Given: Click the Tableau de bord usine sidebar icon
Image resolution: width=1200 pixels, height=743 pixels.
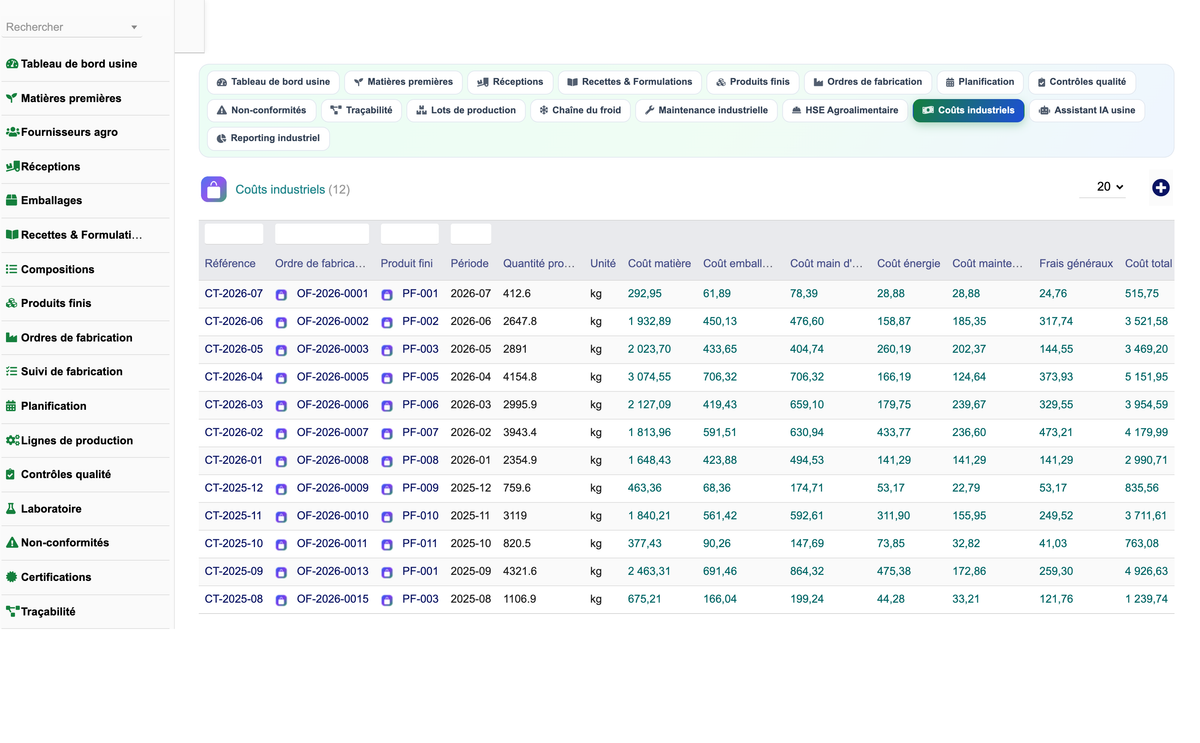Looking at the screenshot, I should click(12, 64).
